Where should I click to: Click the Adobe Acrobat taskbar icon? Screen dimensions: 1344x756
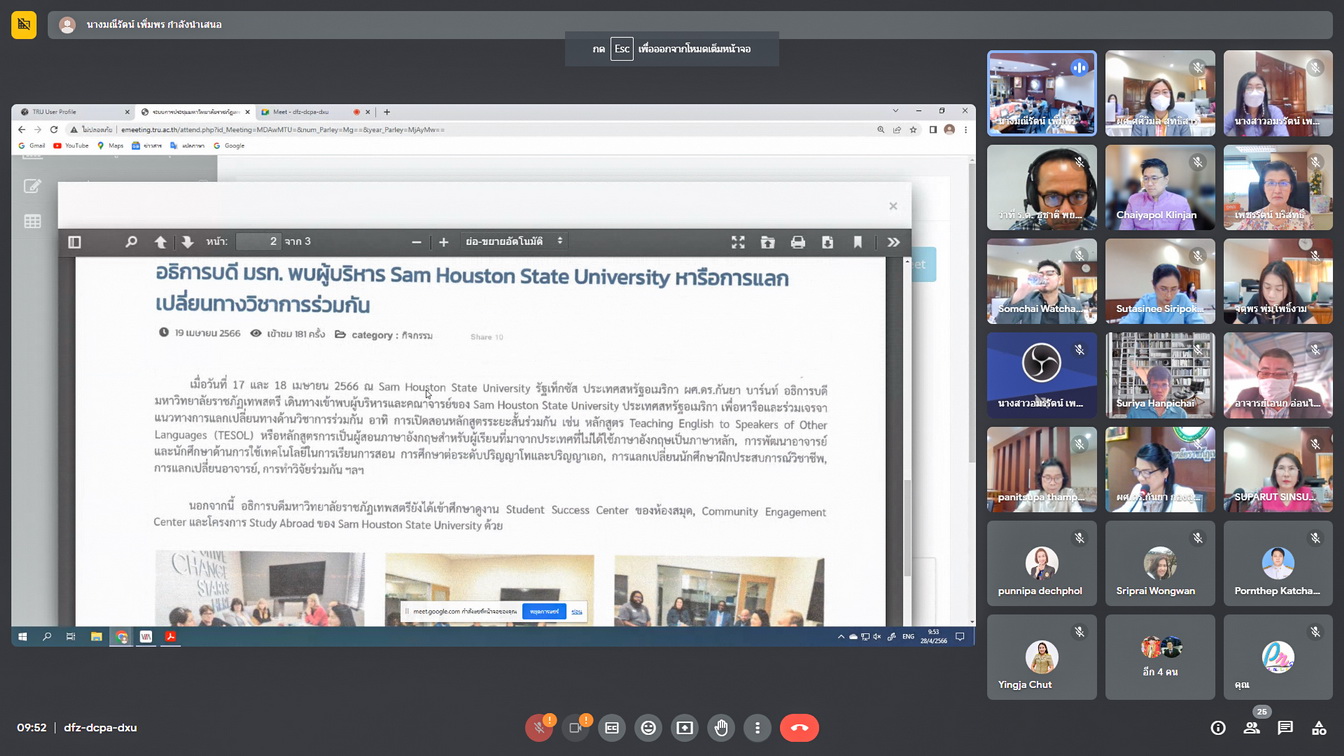pos(171,636)
